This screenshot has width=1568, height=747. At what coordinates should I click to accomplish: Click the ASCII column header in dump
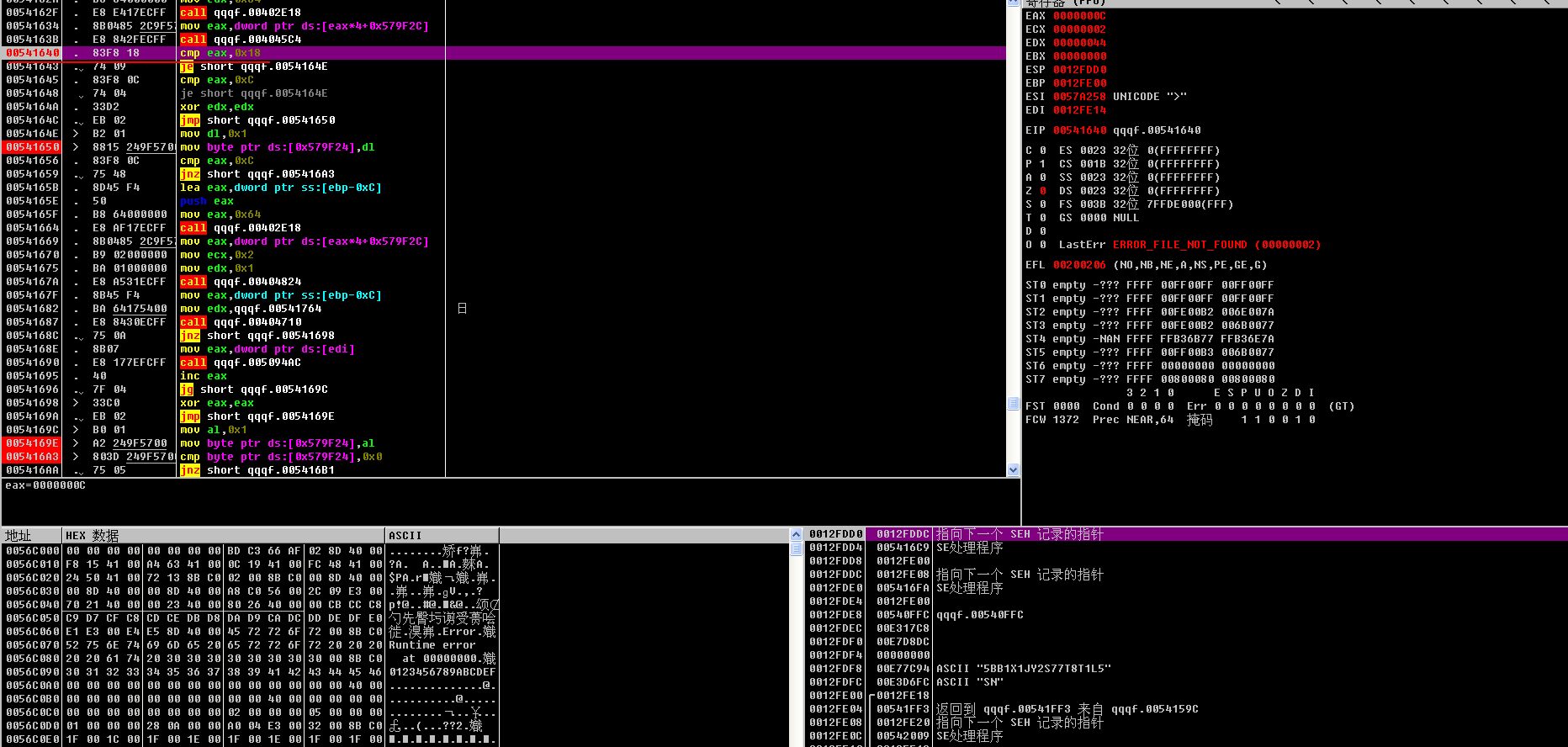(442, 536)
